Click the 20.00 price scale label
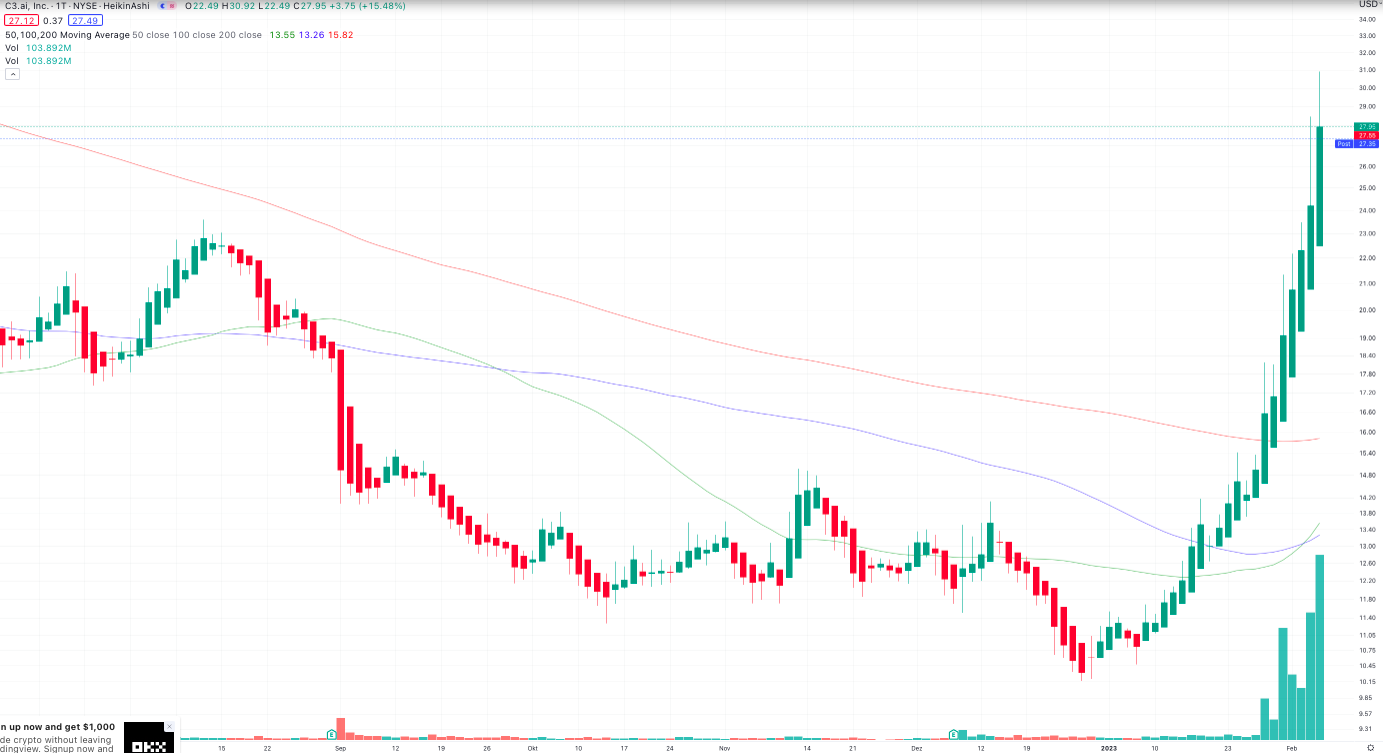The width and height of the screenshot is (1383, 753). pyautogui.click(x=1367, y=310)
